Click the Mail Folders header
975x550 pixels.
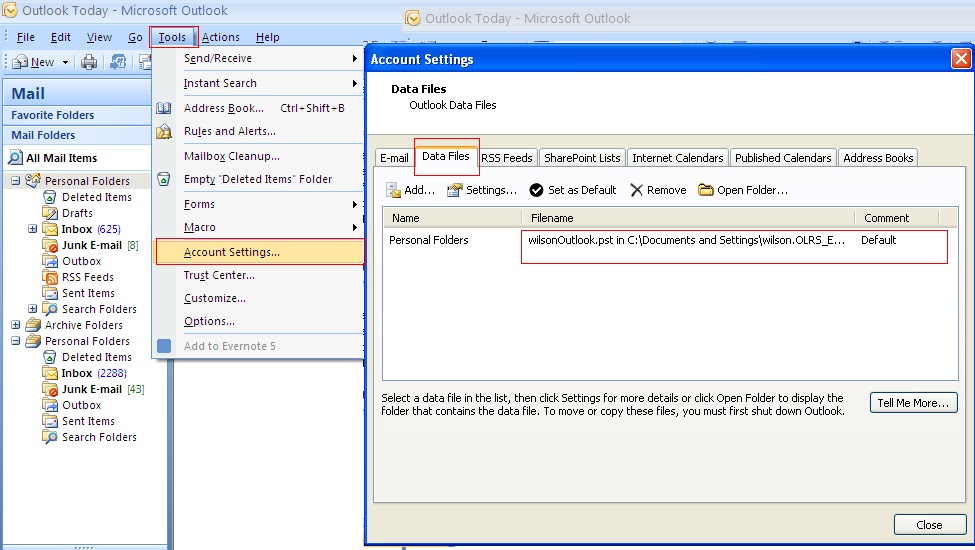(x=78, y=135)
